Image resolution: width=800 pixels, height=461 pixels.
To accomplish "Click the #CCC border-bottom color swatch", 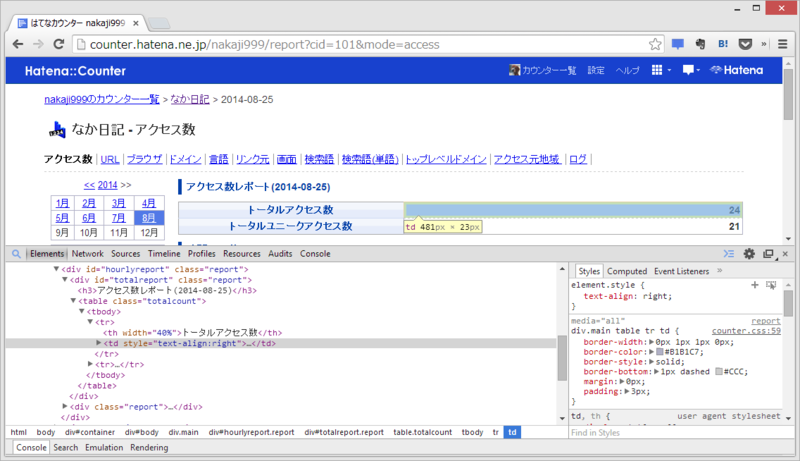I will 718,372.
